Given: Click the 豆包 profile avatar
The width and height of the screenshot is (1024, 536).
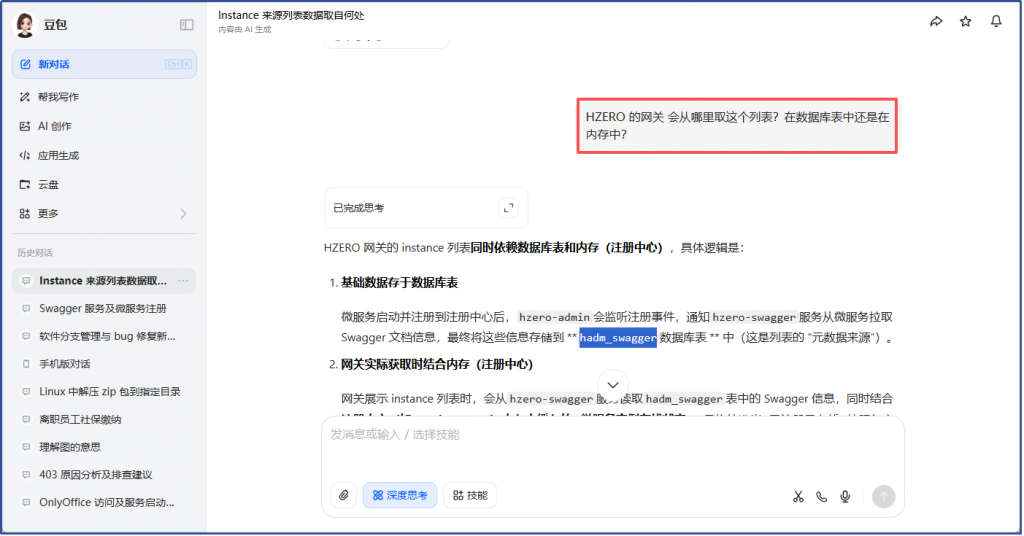Looking at the screenshot, I should (x=24, y=25).
